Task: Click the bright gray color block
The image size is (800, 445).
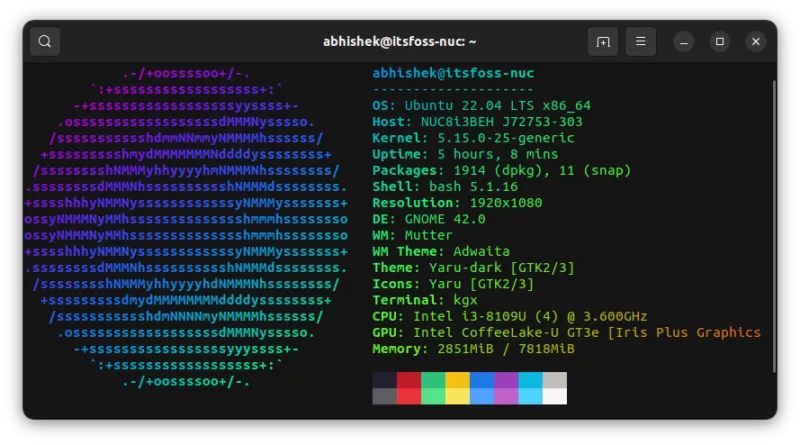Action: pyautogui.click(x=385, y=396)
